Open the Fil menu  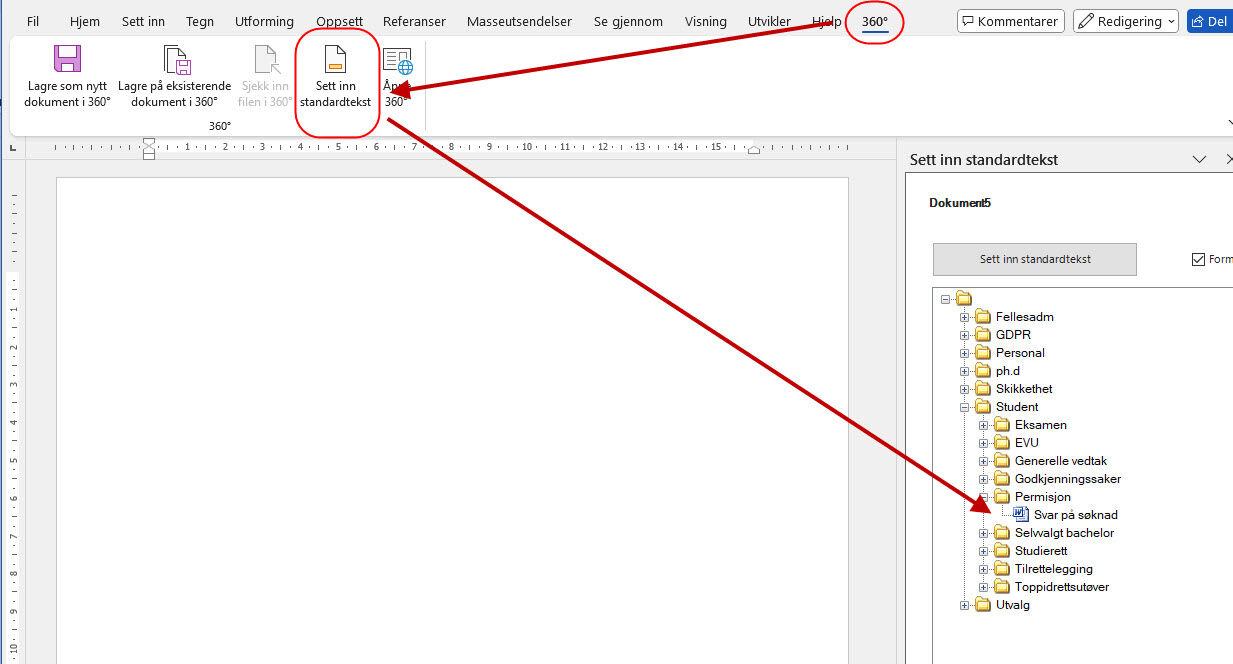[33, 21]
